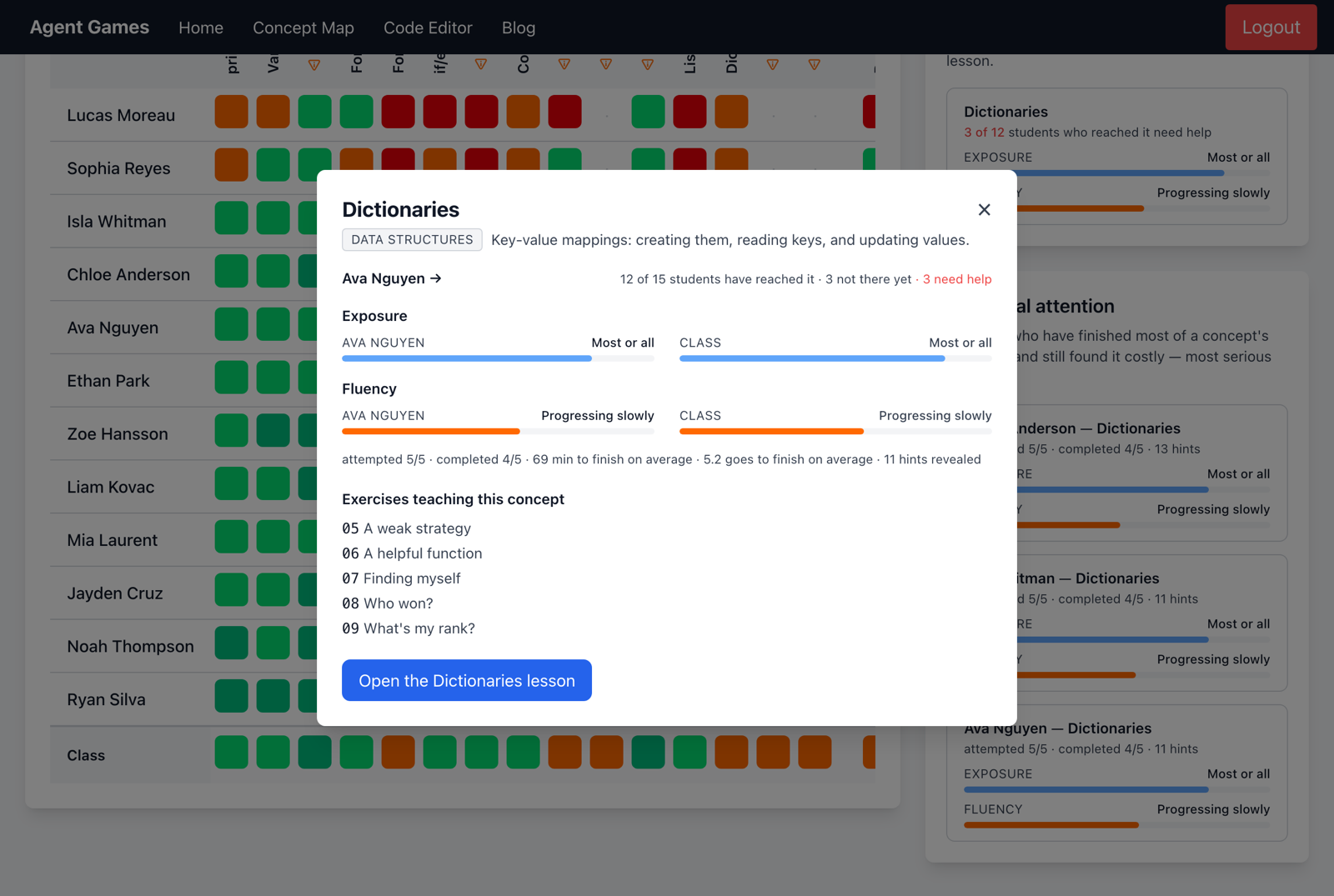Select exercise 09 What's my rank?
The height and width of the screenshot is (896, 1334).
click(409, 628)
